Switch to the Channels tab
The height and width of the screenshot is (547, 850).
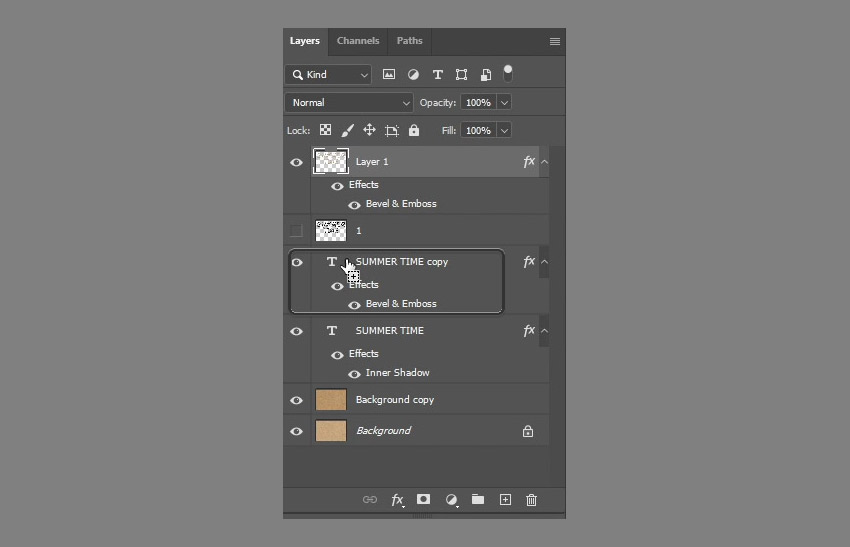click(358, 41)
